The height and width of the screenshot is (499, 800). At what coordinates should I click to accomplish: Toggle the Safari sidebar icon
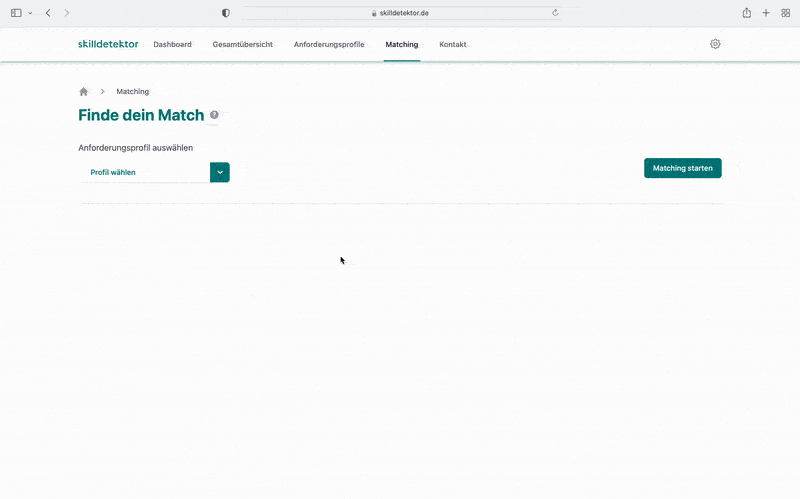[x=16, y=13]
